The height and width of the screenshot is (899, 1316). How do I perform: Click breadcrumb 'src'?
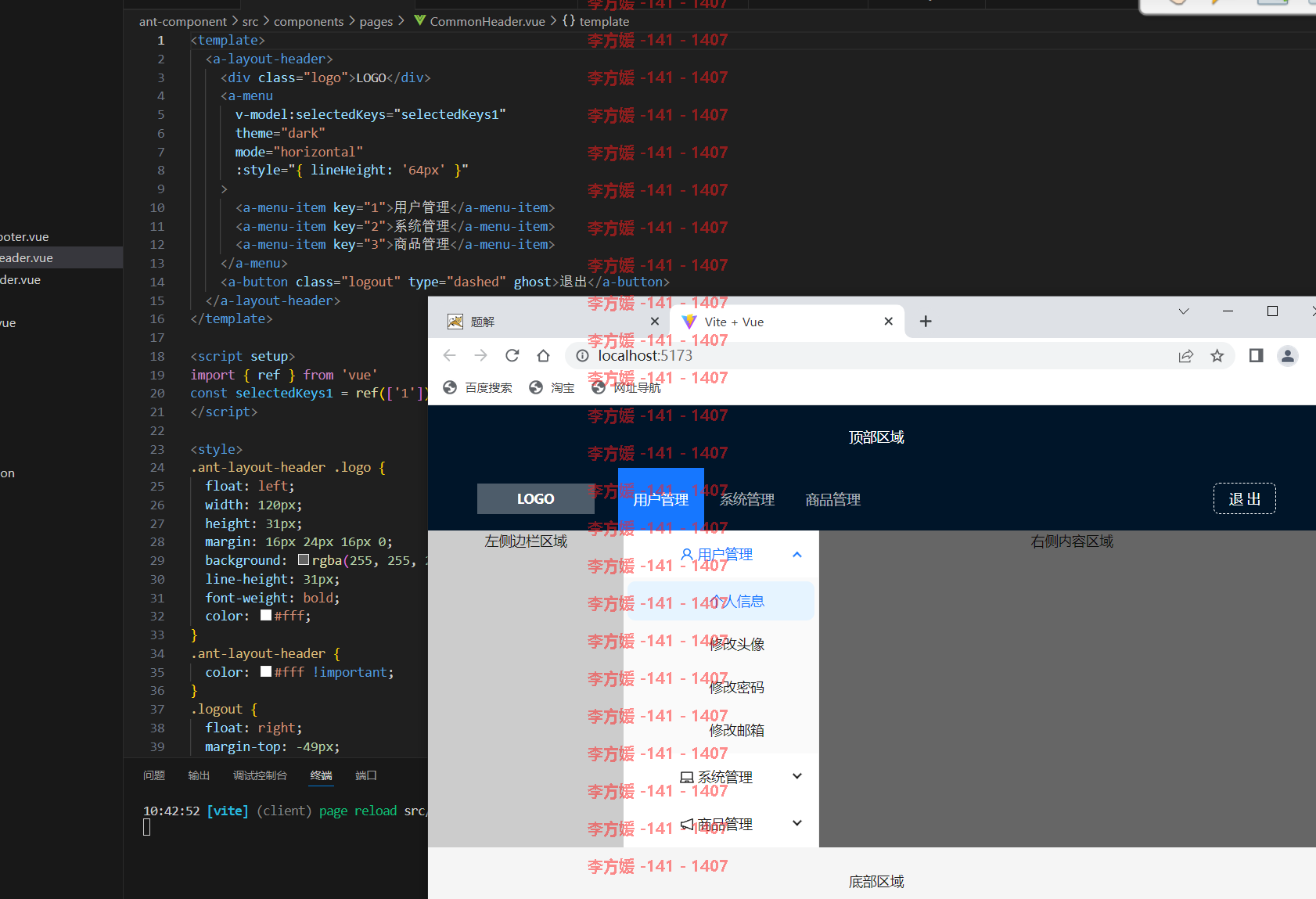(250, 21)
